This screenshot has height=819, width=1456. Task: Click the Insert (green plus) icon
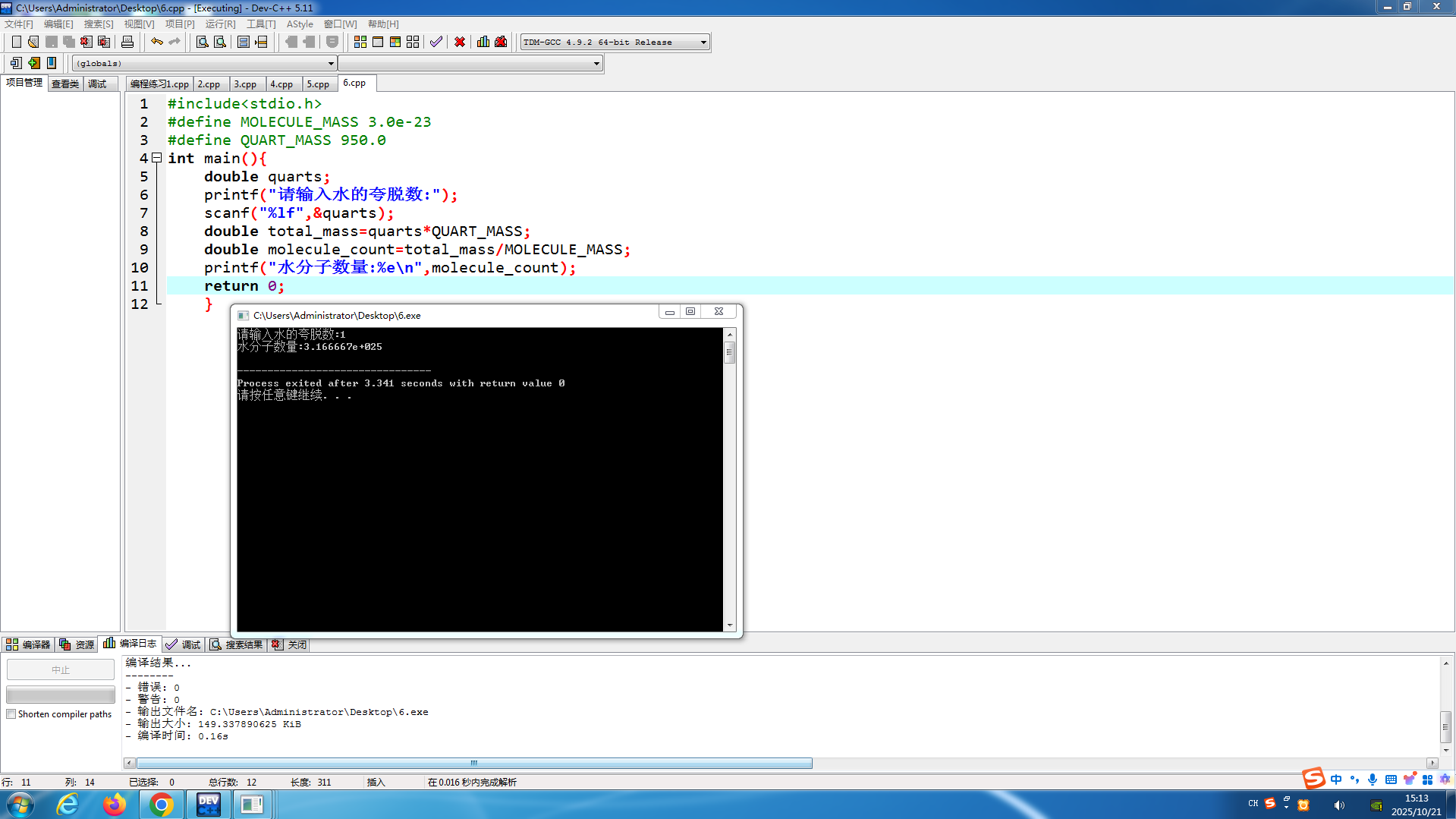pyautogui.click(x=34, y=63)
